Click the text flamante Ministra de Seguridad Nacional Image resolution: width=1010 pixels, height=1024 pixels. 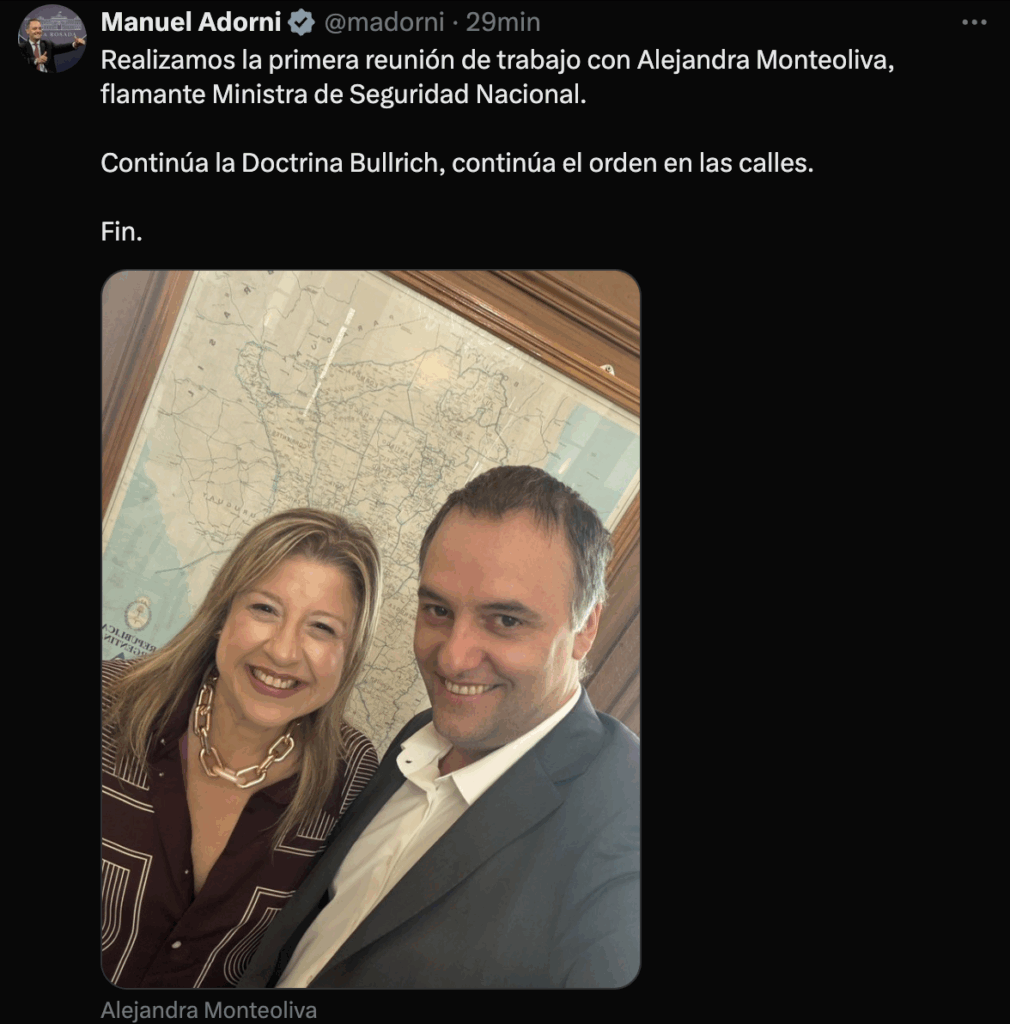(x=343, y=95)
